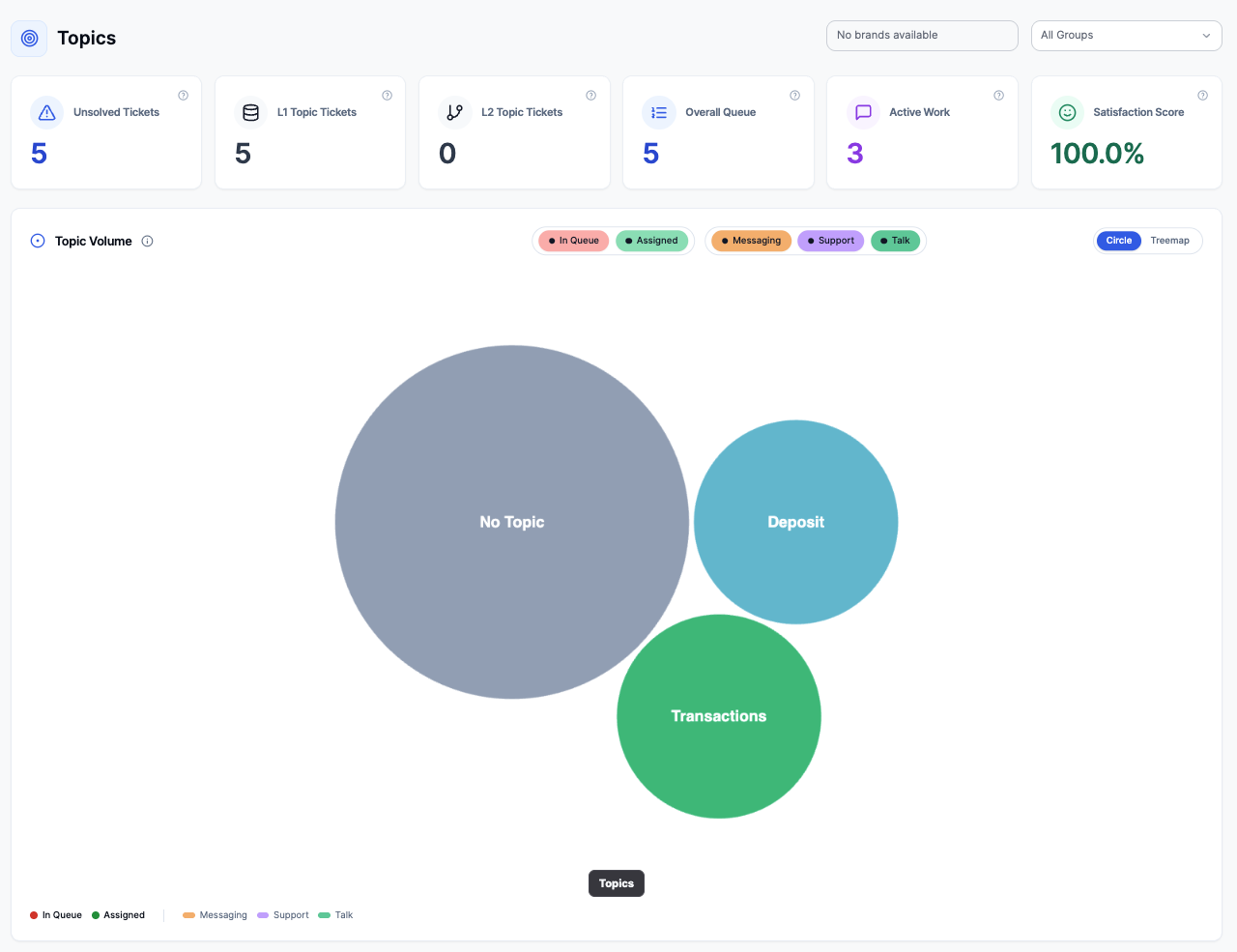Click the Overall Queue list icon

659,113
